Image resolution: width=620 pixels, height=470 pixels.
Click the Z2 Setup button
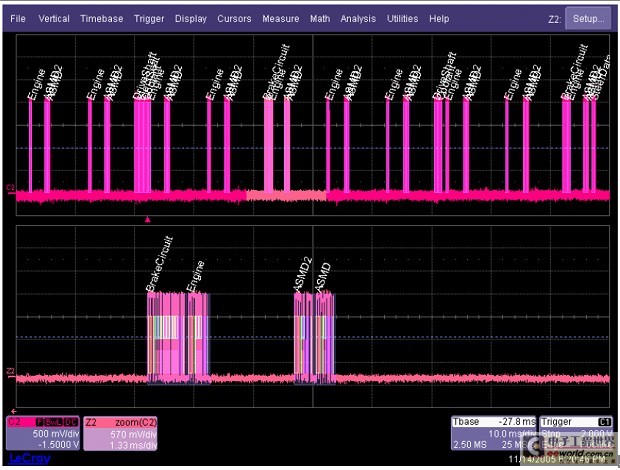click(586, 19)
